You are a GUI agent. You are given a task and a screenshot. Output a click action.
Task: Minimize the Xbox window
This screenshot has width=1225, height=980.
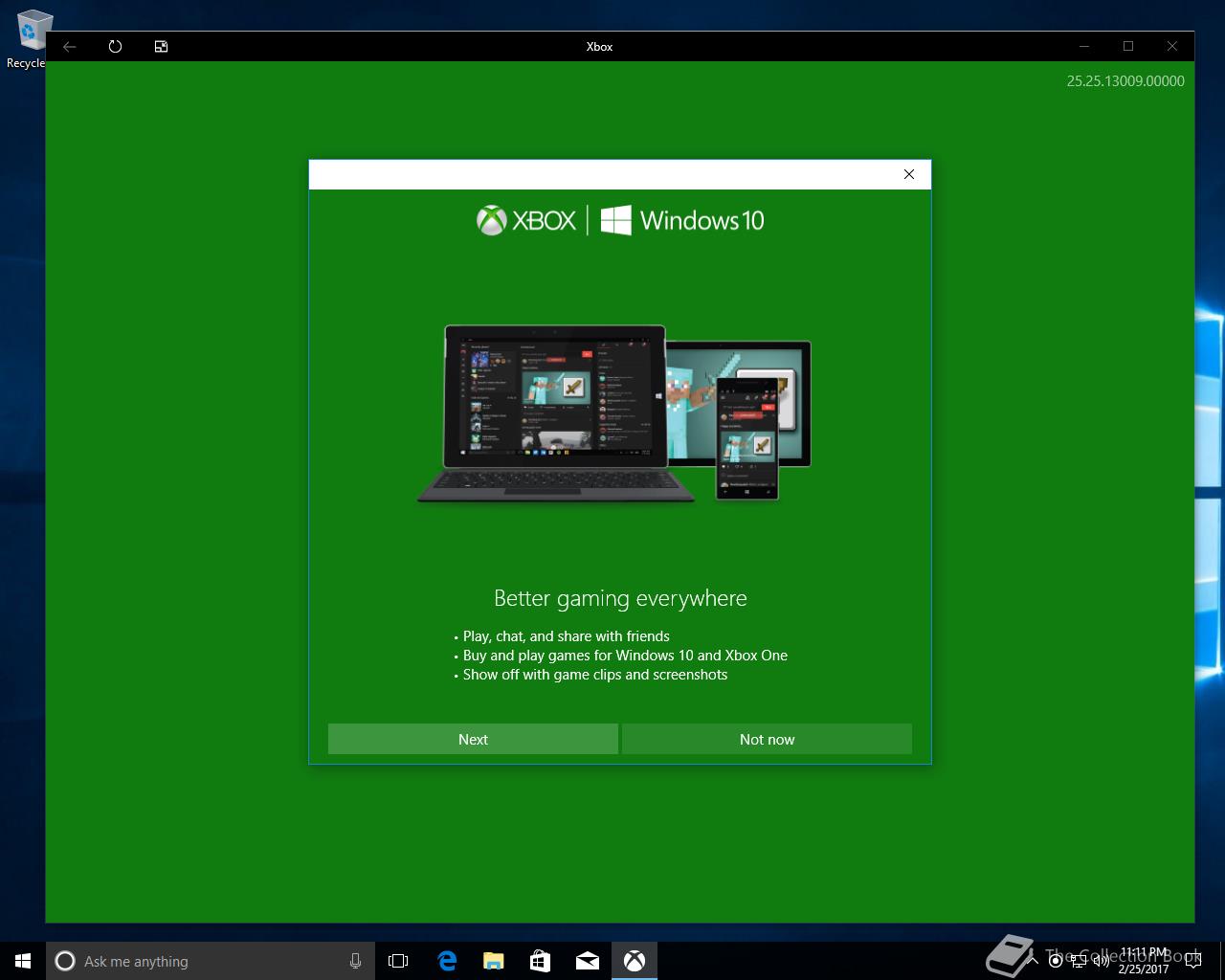[1084, 46]
